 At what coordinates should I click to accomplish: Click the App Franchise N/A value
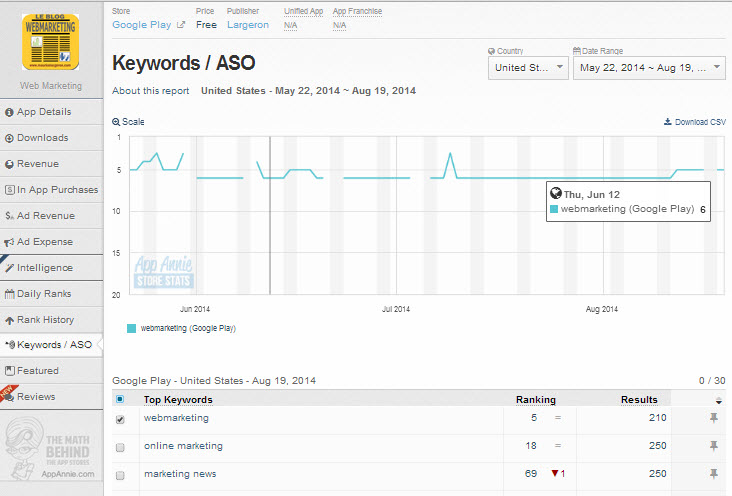[339, 25]
